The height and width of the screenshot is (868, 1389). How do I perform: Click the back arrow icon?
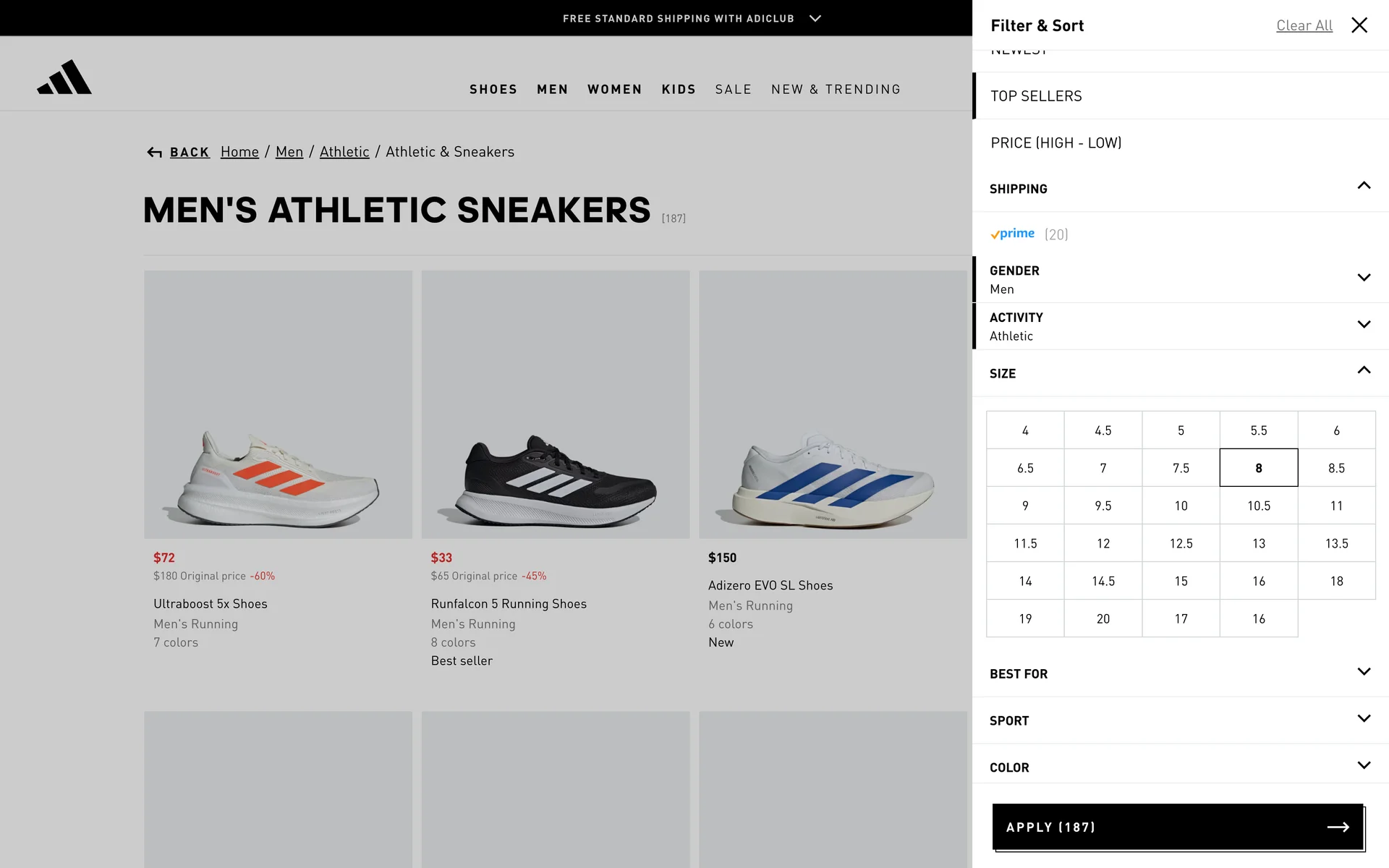point(154,152)
